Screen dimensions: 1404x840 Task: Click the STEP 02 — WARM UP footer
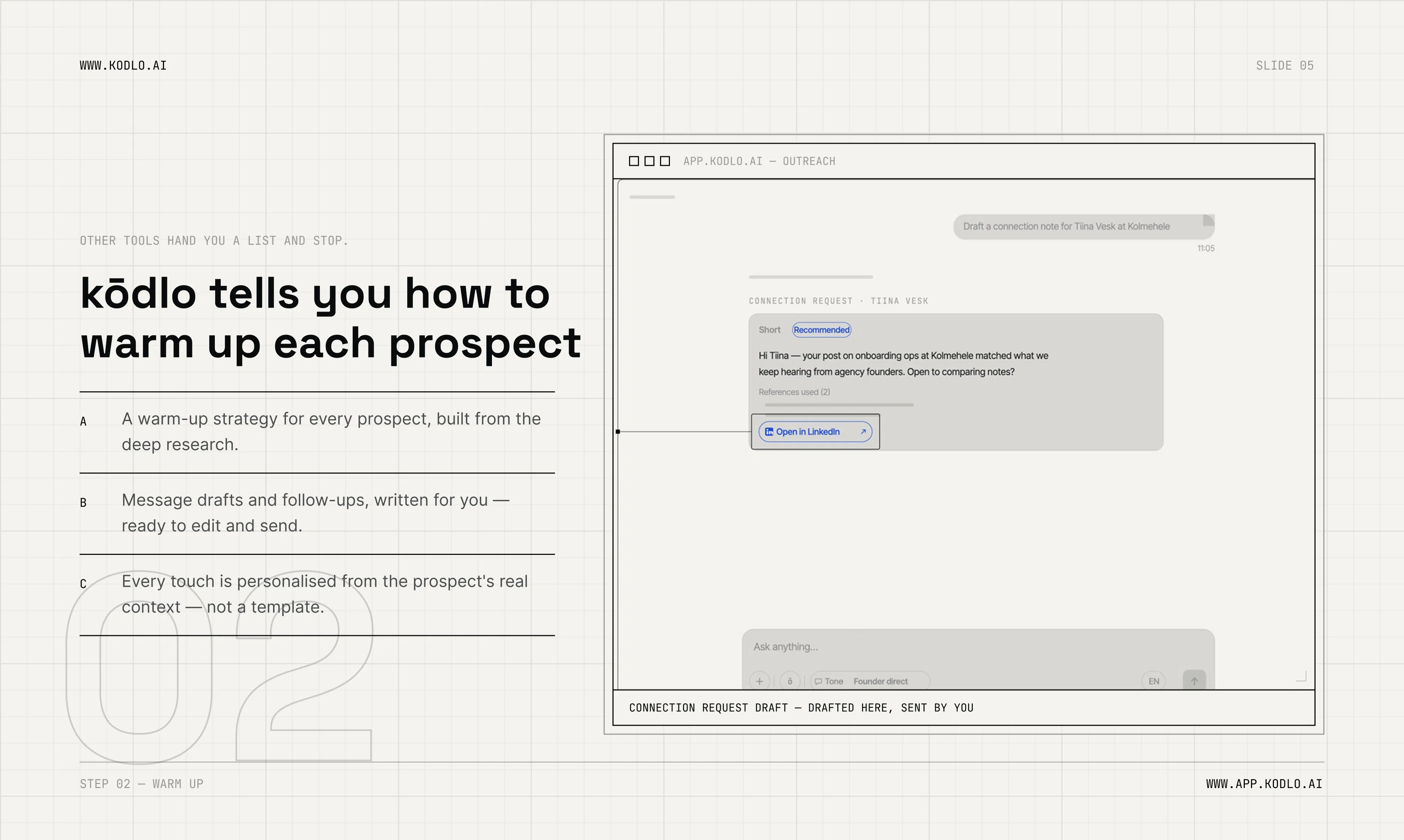click(x=142, y=784)
